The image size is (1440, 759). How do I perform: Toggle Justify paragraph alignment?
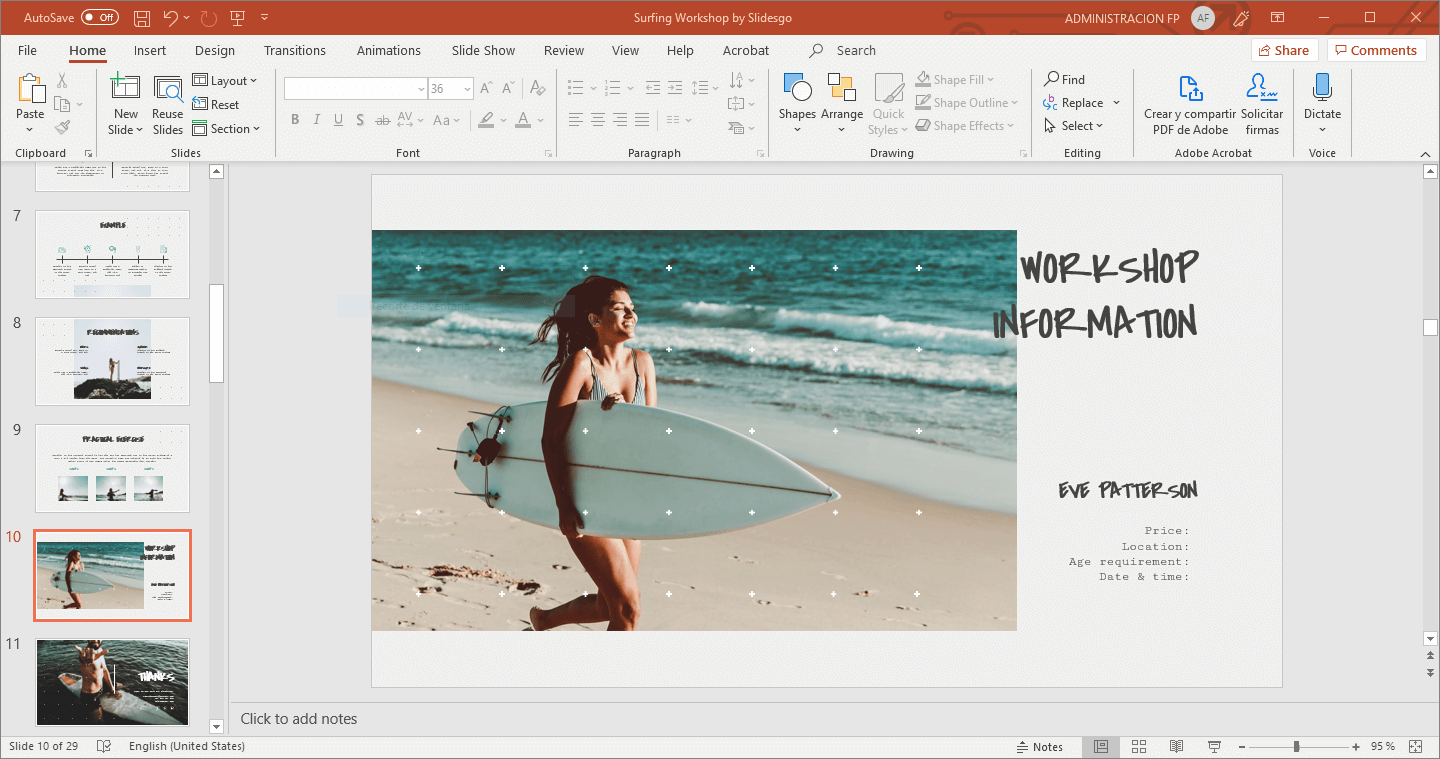pyautogui.click(x=642, y=120)
